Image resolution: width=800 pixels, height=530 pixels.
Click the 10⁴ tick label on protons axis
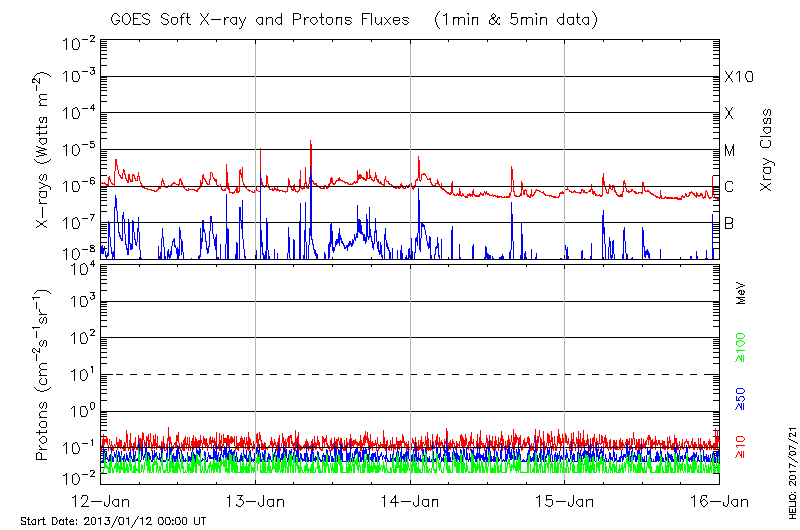click(x=79, y=267)
